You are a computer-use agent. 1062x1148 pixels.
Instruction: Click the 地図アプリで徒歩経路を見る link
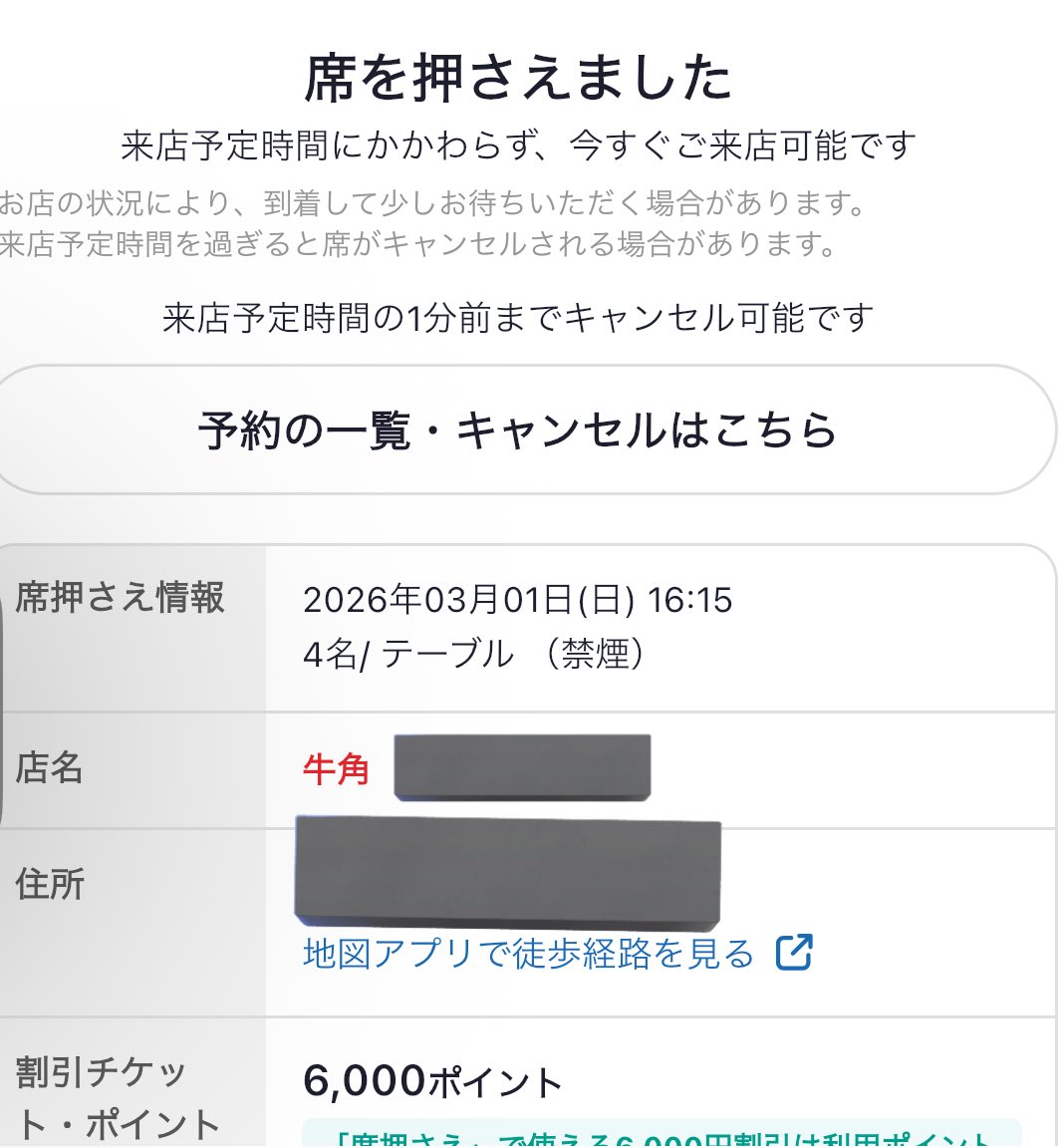528,954
